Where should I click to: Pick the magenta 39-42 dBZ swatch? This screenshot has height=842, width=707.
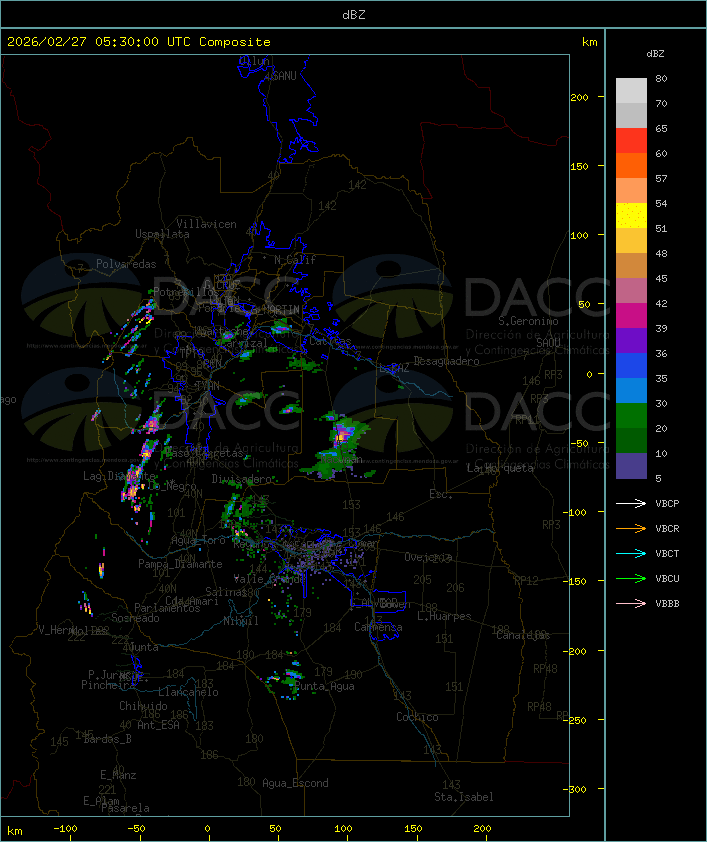[x=631, y=316]
